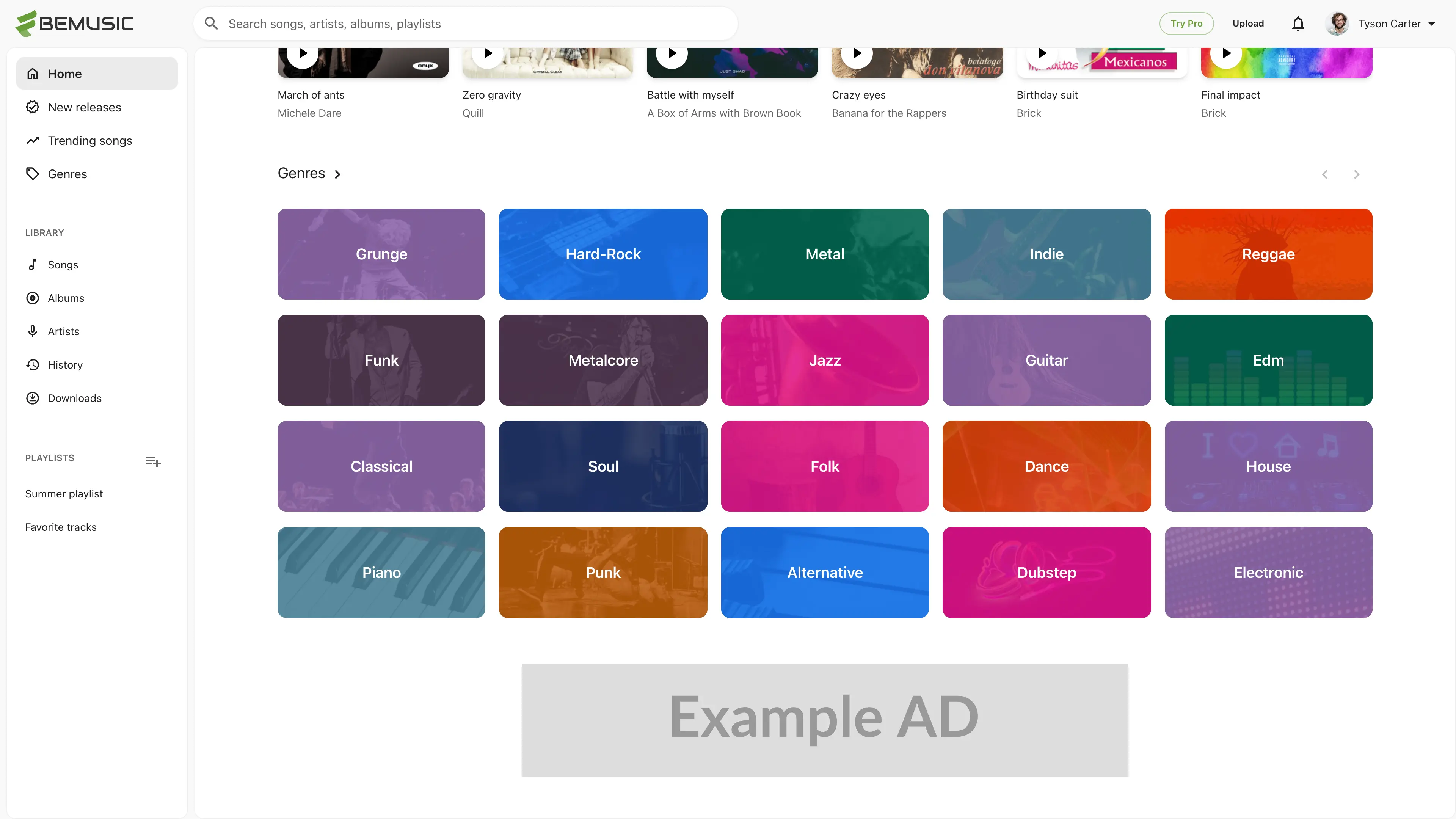Open the orange Reggae genre tile
Viewport: 1456px width, 819px height.
click(x=1268, y=254)
